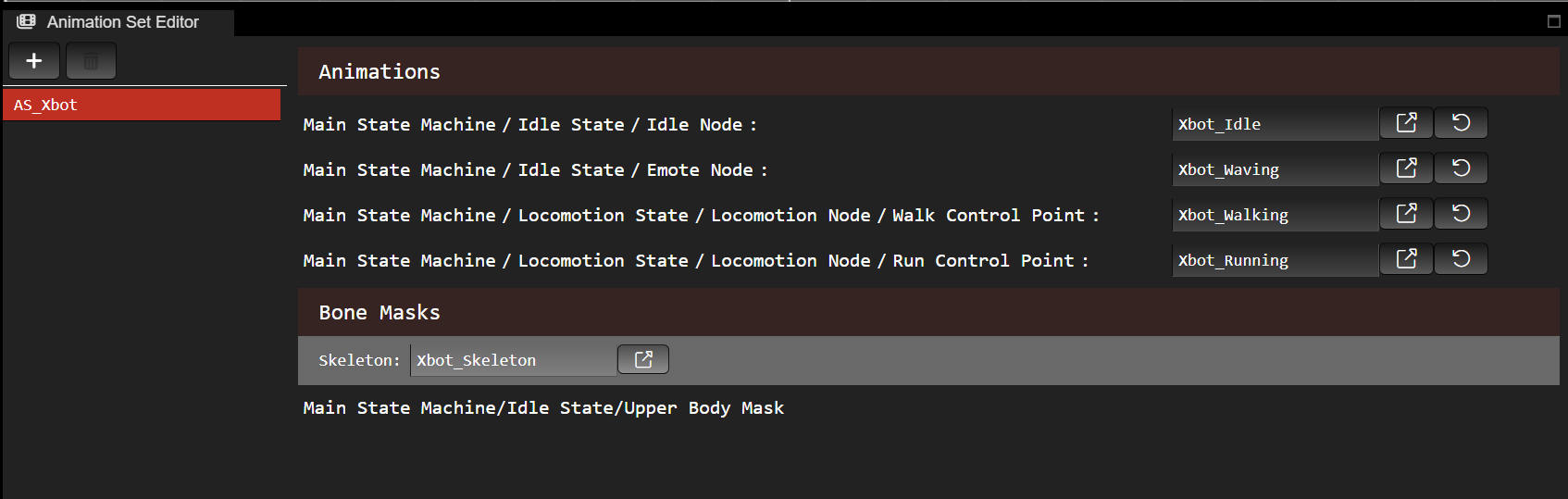Click the Xbot_Walking animation field
The image size is (1568, 499).
(x=1275, y=215)
